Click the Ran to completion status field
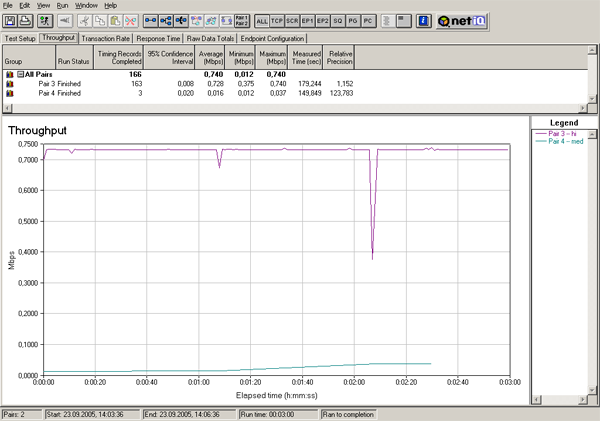 pyautogui.click(x=349, y=414)
